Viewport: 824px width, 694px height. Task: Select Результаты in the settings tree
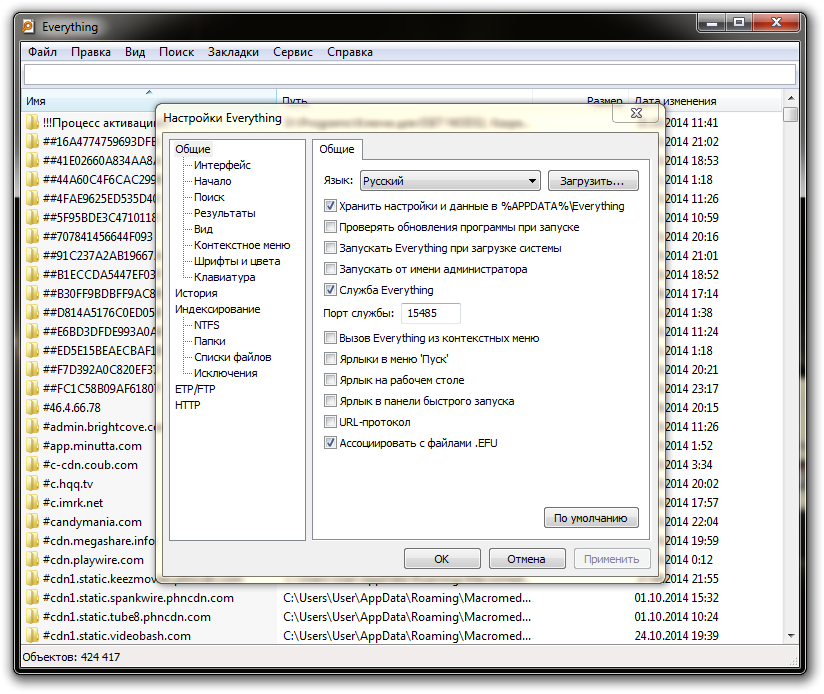pyautogui.click(x=225, y=213)
